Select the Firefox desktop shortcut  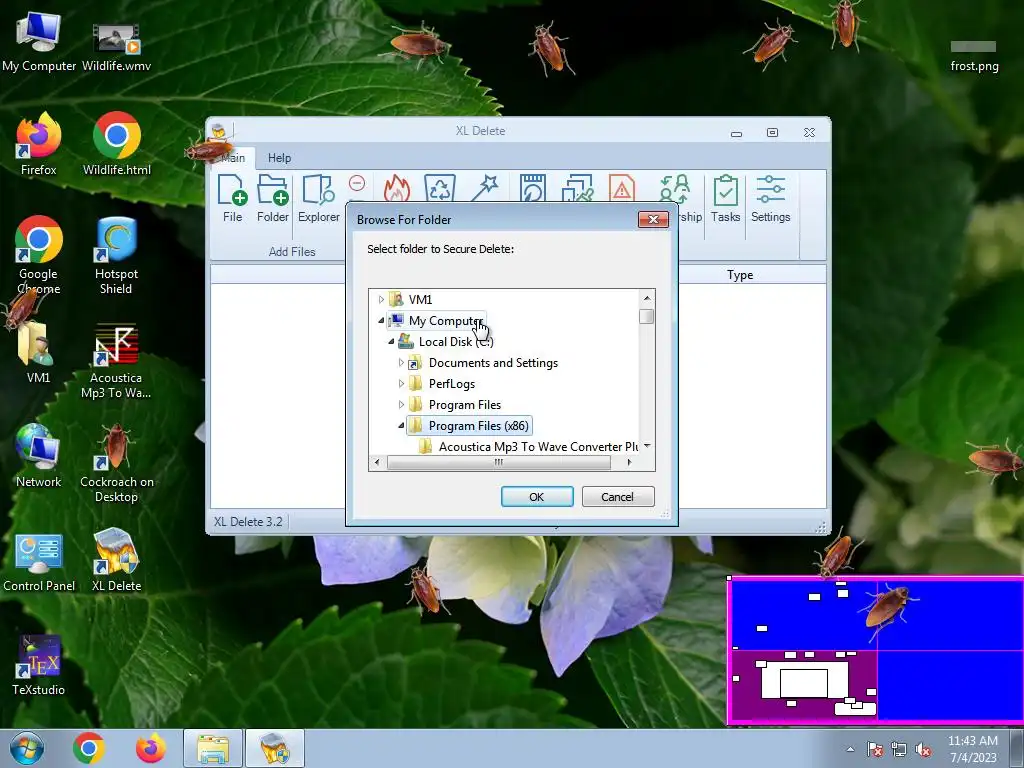(39, 144)
